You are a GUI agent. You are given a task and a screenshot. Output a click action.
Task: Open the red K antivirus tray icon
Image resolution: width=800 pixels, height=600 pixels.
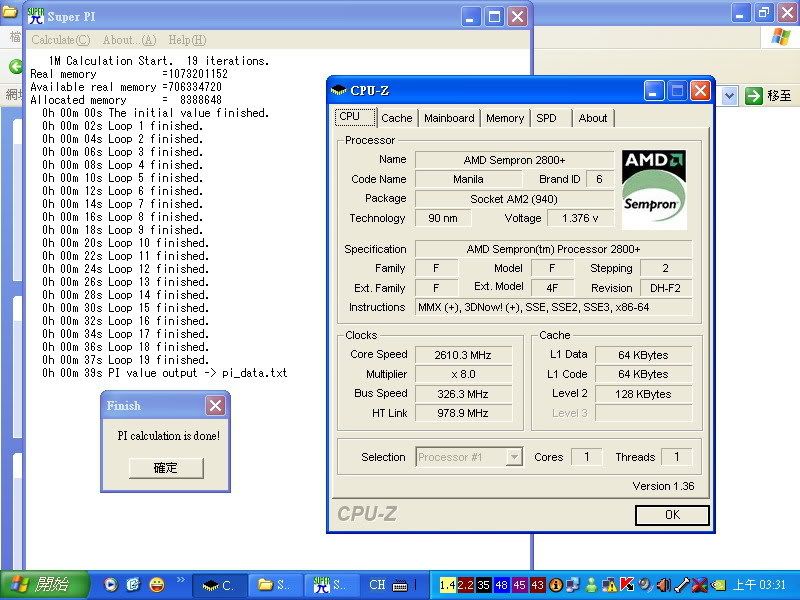627,585
